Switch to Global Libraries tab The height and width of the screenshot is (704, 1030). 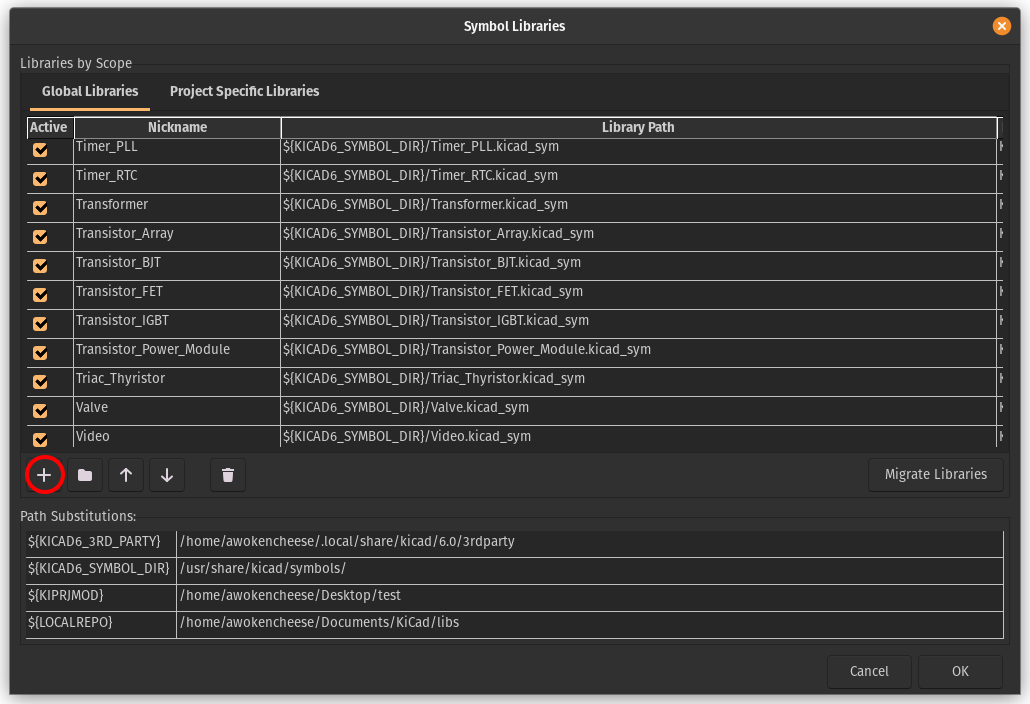pos(90,91)
